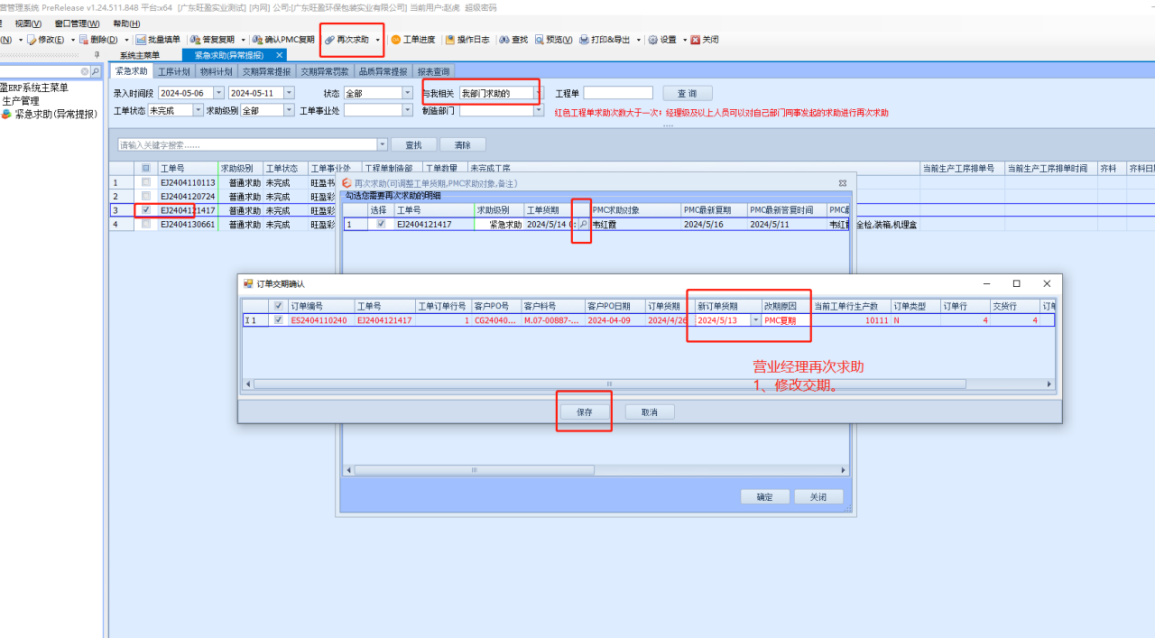The image size is (1156, 639).
Task: Open dropdown arrow next to 再次求助
Action: point(377,40)
